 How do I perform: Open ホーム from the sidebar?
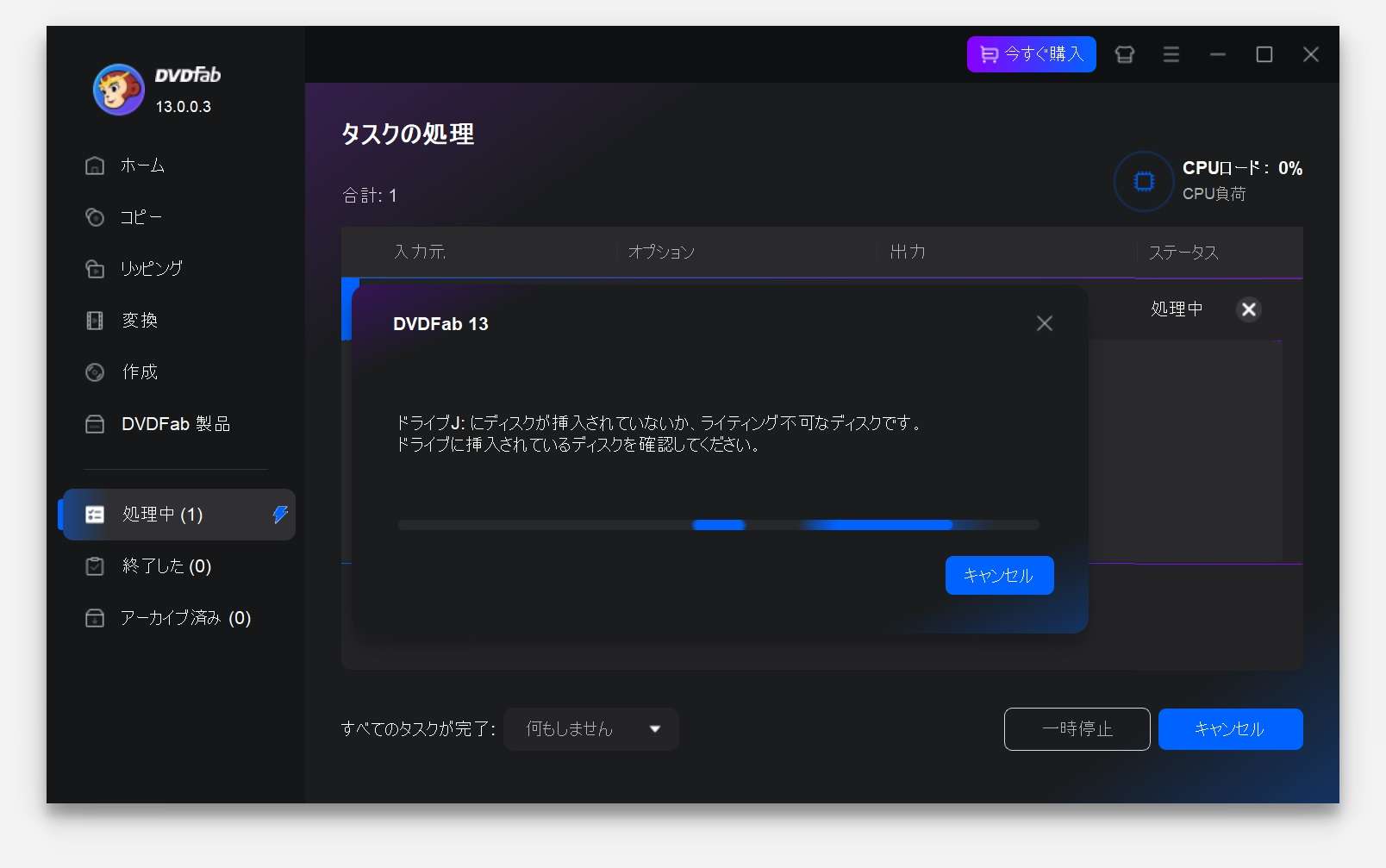[142, 165]
